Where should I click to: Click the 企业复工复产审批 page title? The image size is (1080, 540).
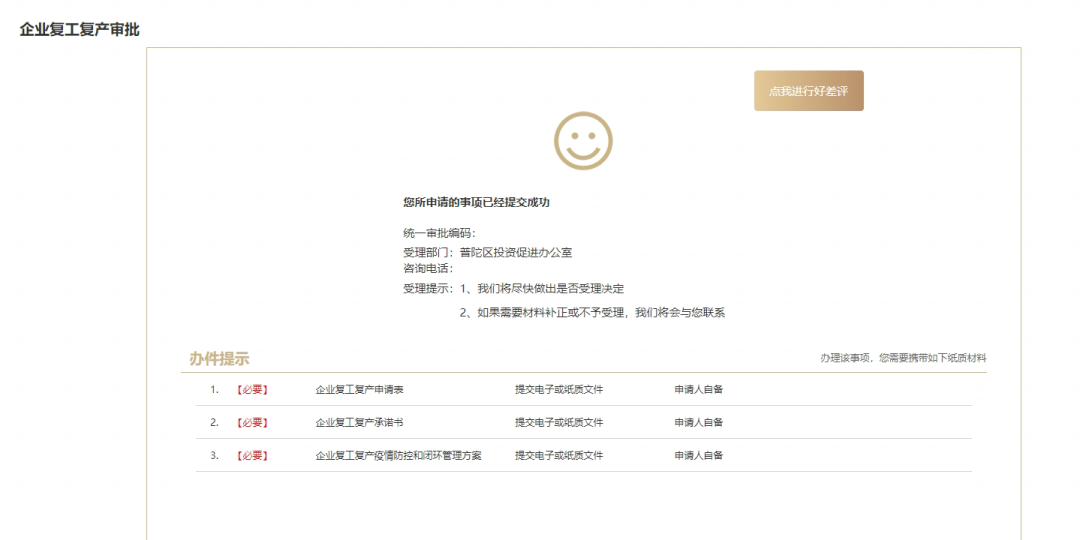[x=79, y=30]
